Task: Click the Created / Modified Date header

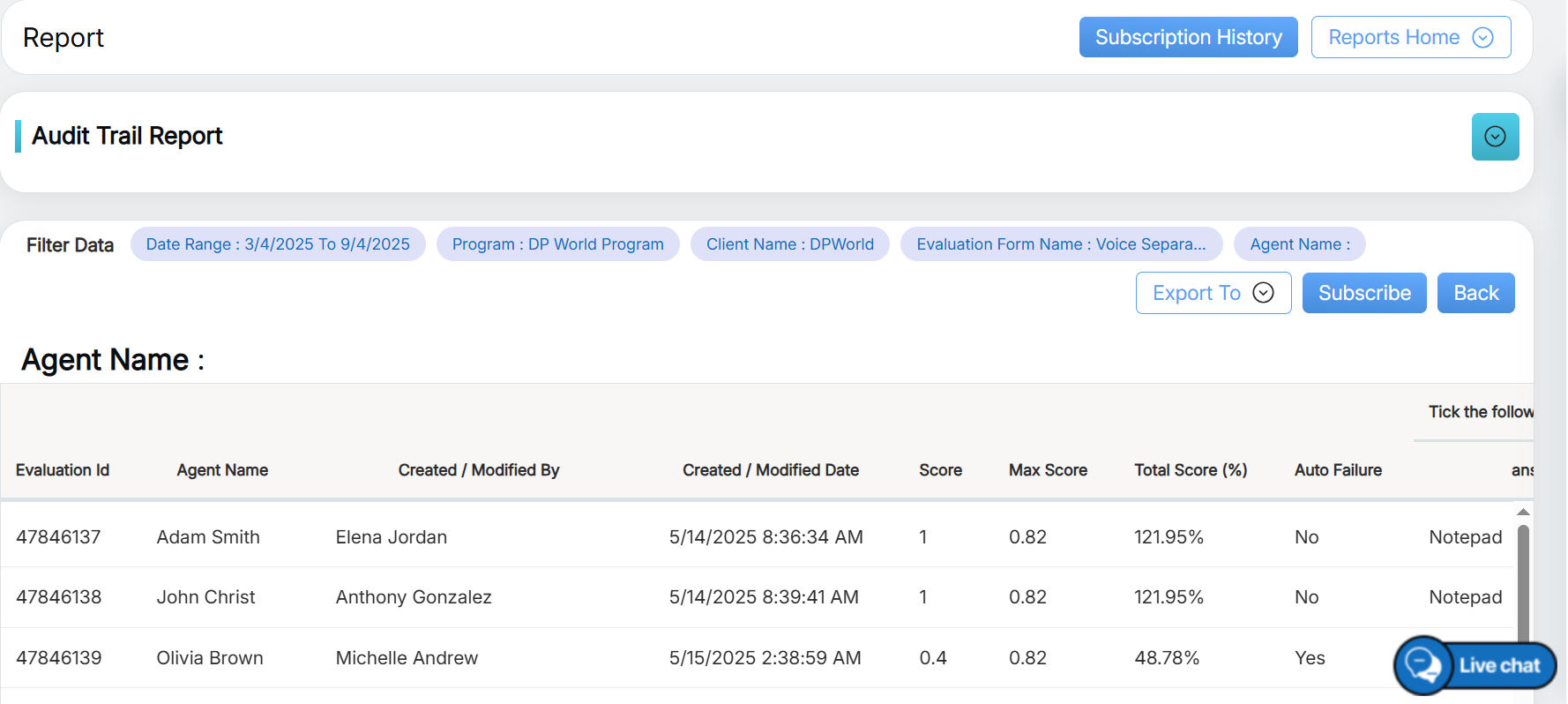Action: pos(770,470)
